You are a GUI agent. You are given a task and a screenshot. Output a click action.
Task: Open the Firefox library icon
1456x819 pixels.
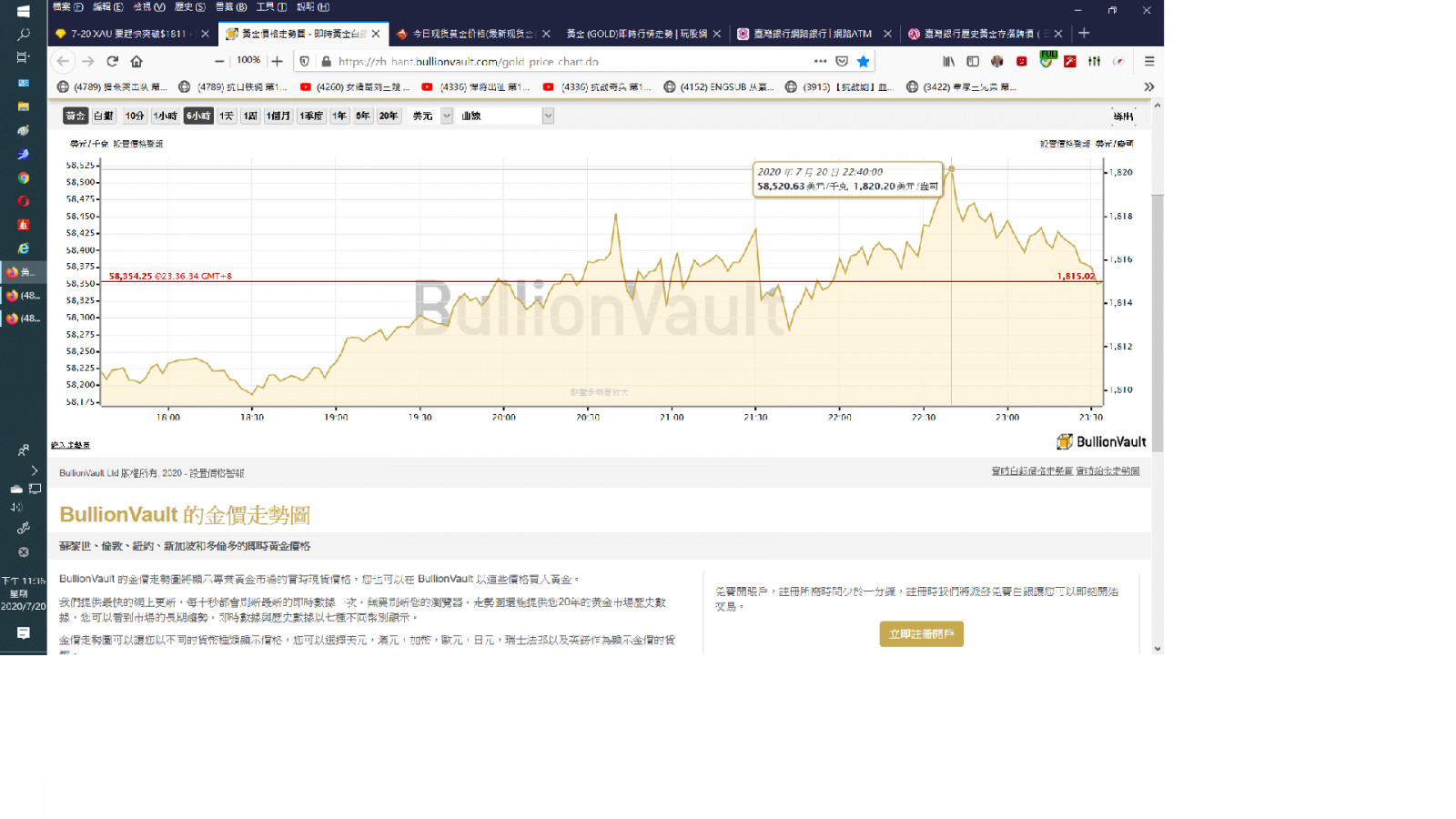tap(948, 61)
